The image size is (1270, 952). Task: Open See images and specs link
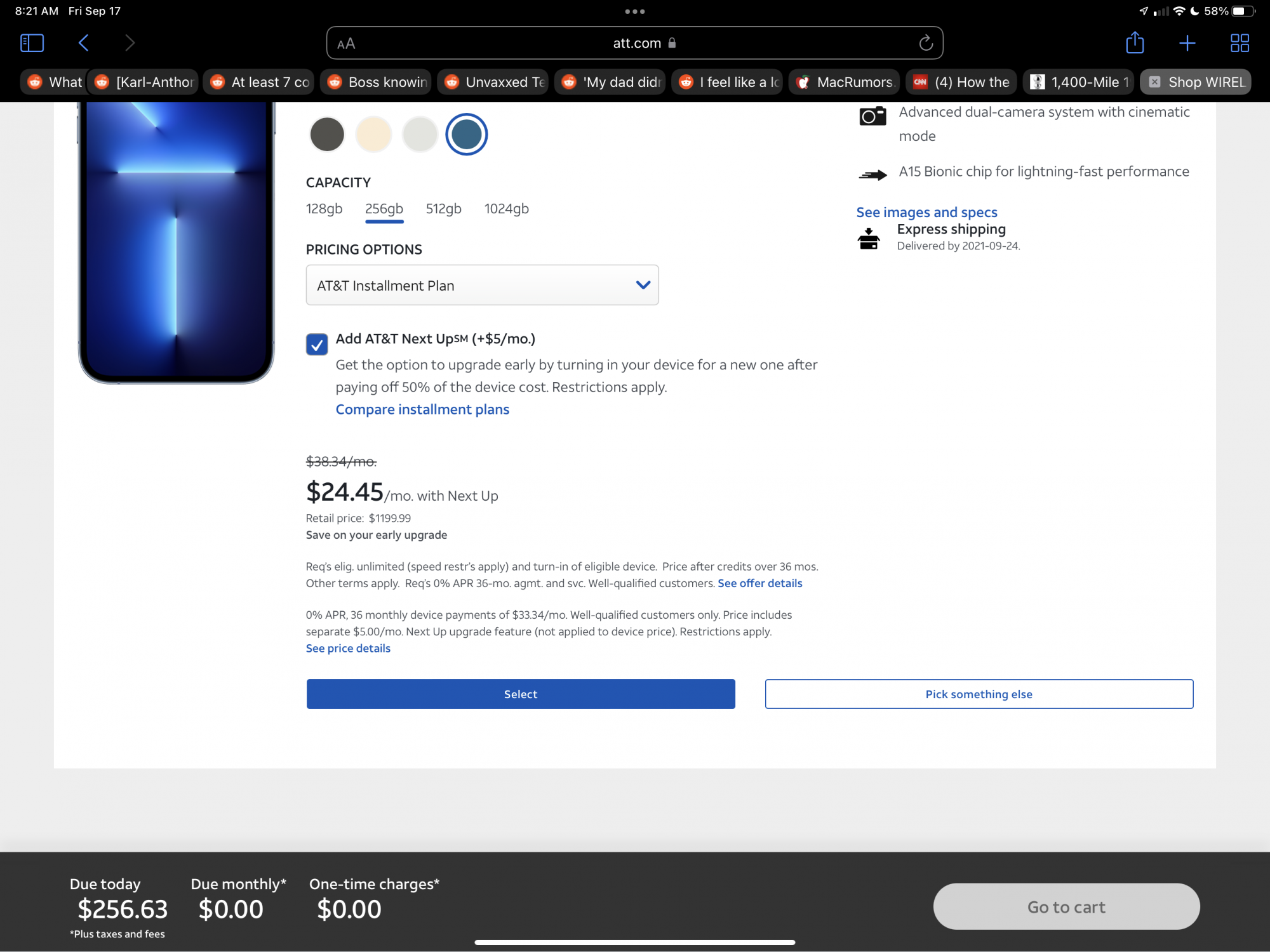(x=926, y=212)
